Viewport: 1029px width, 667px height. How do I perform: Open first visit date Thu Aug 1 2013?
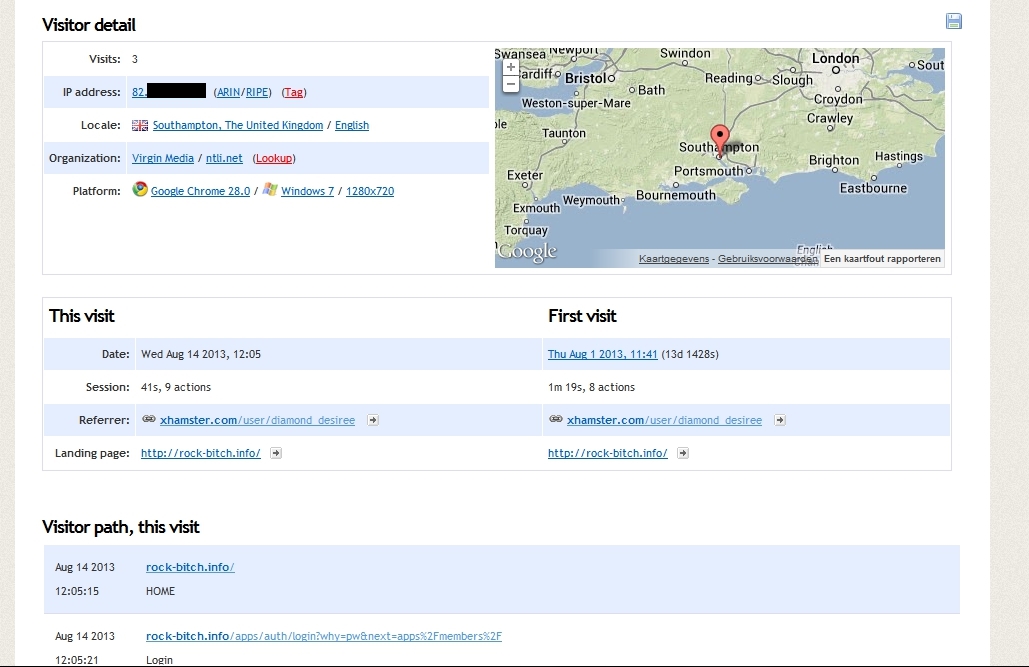click(602, 354)
